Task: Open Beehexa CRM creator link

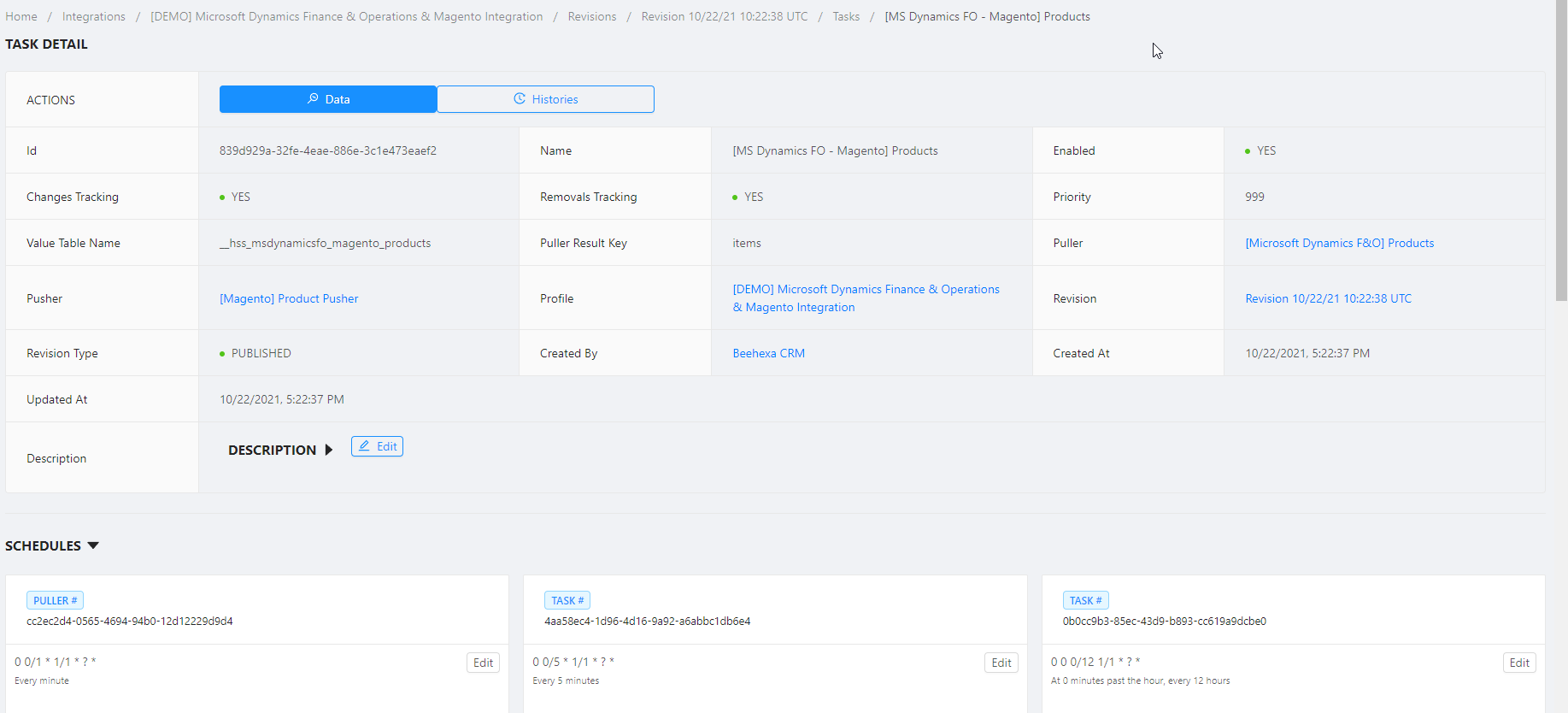Action: [x=769, y=353]
